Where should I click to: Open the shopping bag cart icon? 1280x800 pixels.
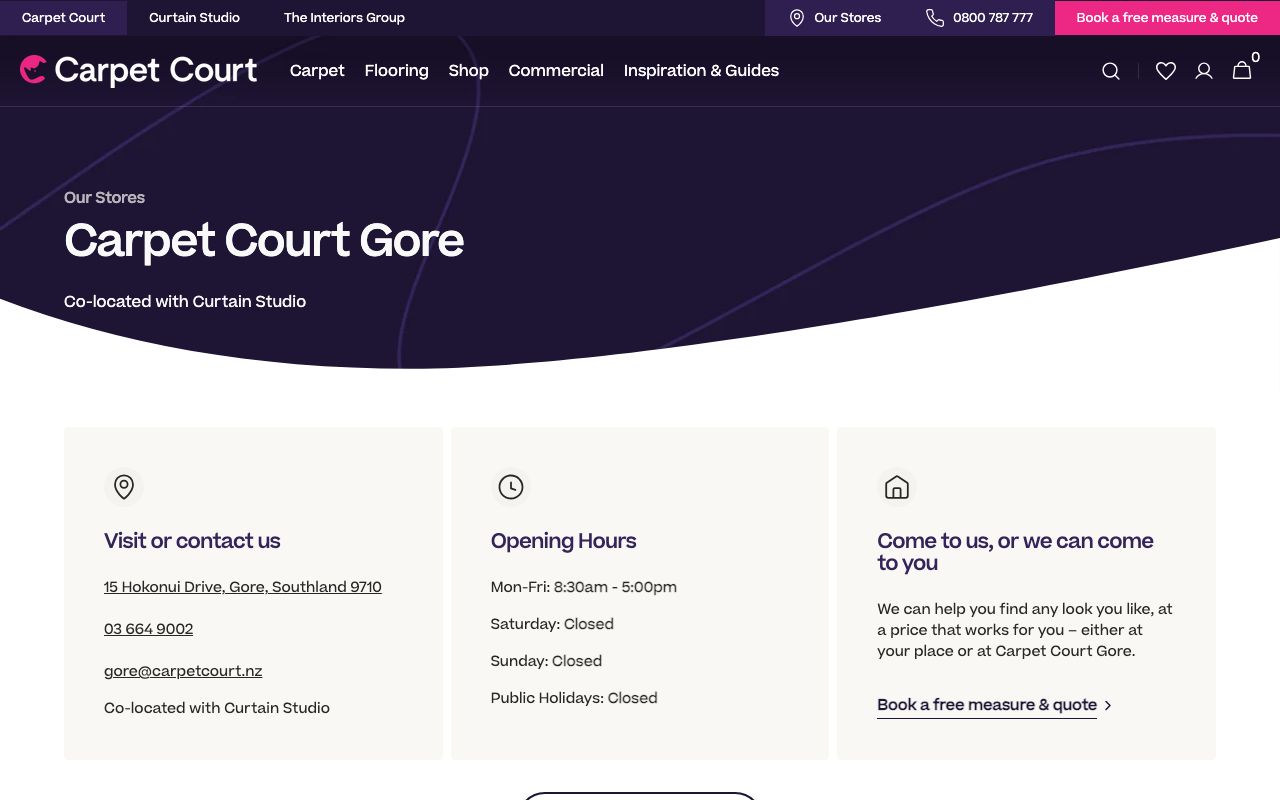tap(1242, 70)
